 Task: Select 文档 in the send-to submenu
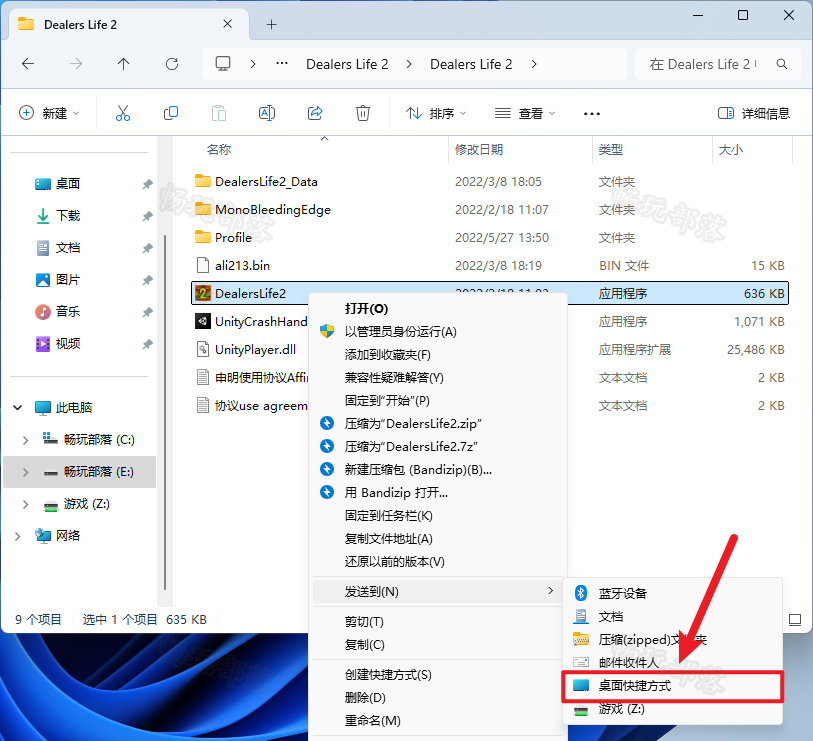[x=672, y=617]
